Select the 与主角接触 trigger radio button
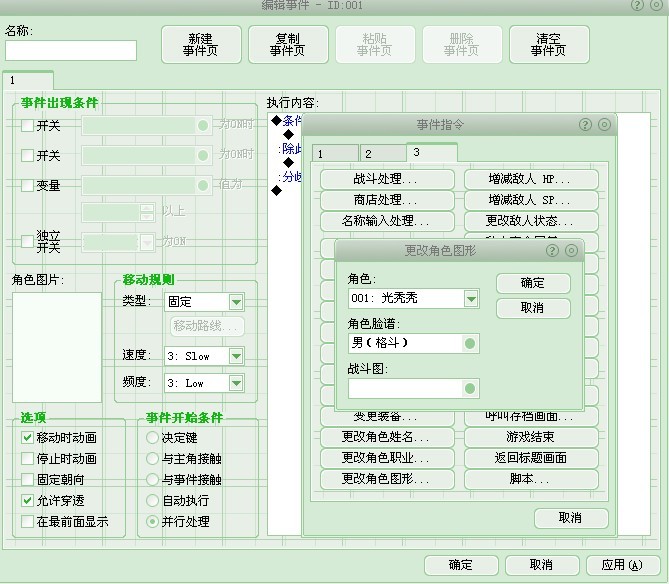Image resolution: width=669 pixels, height=584 pixels. click(x=152, y=459)
